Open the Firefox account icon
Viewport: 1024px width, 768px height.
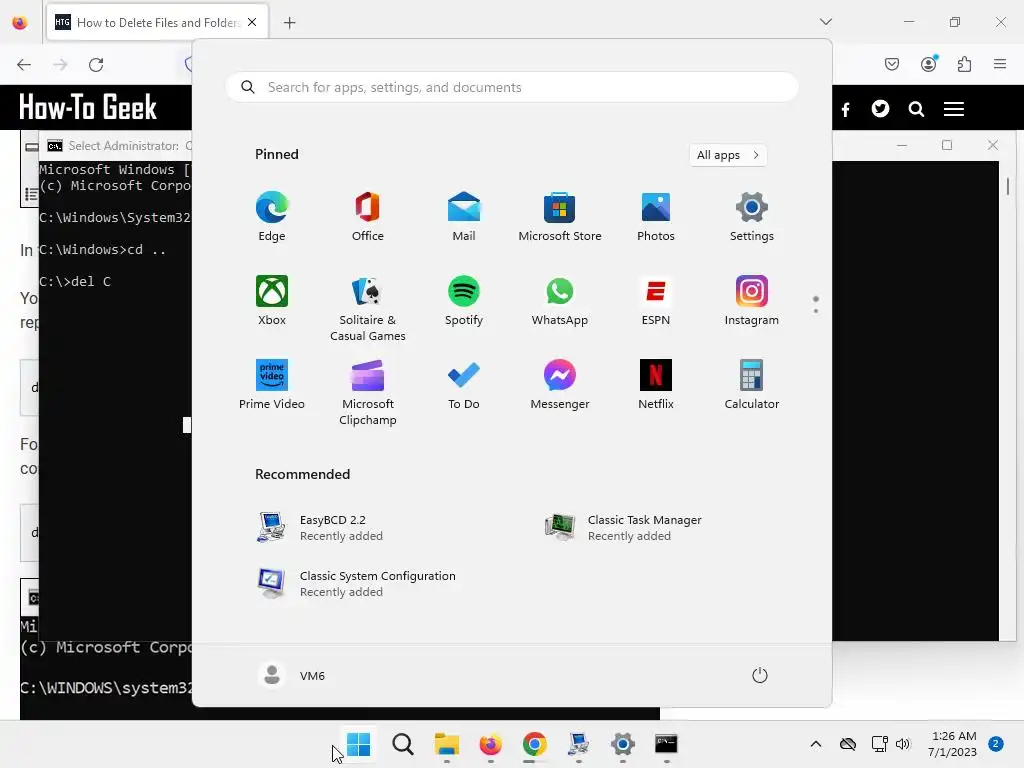(x=929, y=64)
